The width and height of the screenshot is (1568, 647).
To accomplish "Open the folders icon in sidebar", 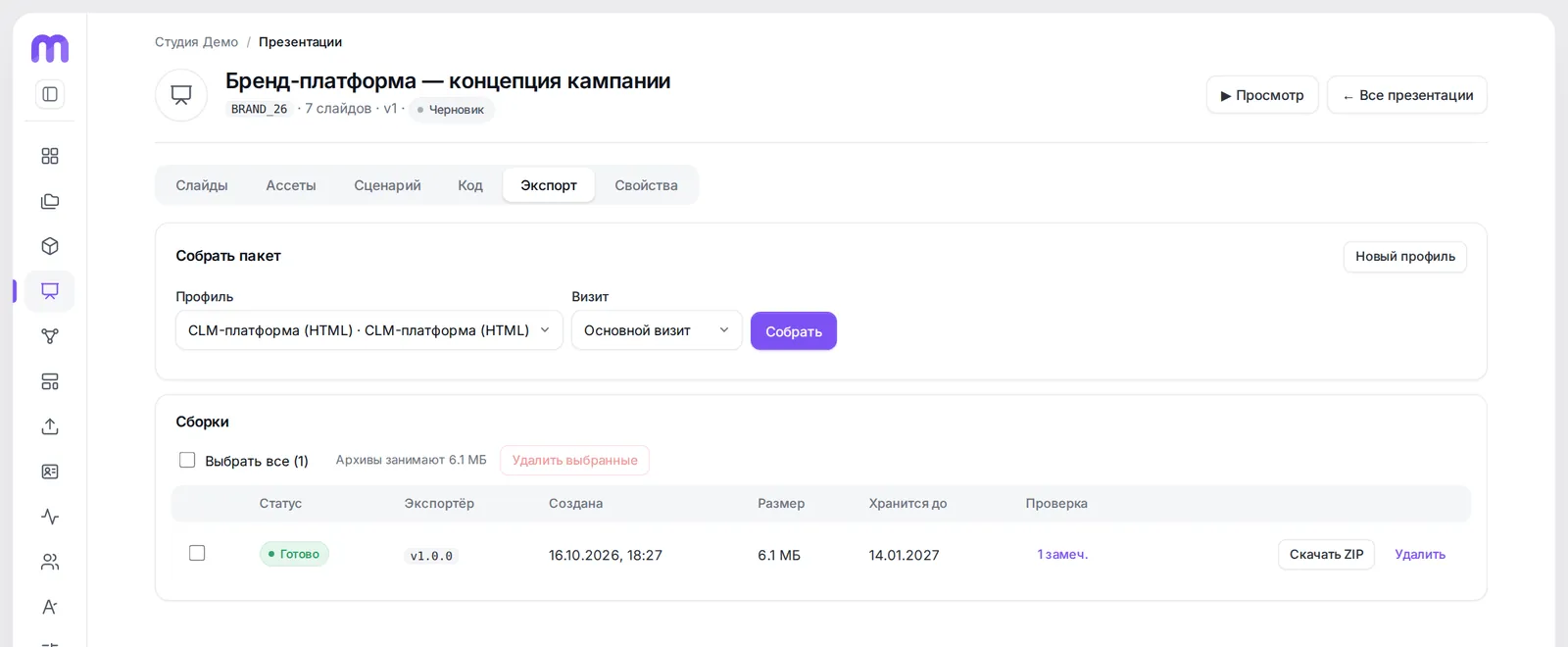I will (50, 201).
